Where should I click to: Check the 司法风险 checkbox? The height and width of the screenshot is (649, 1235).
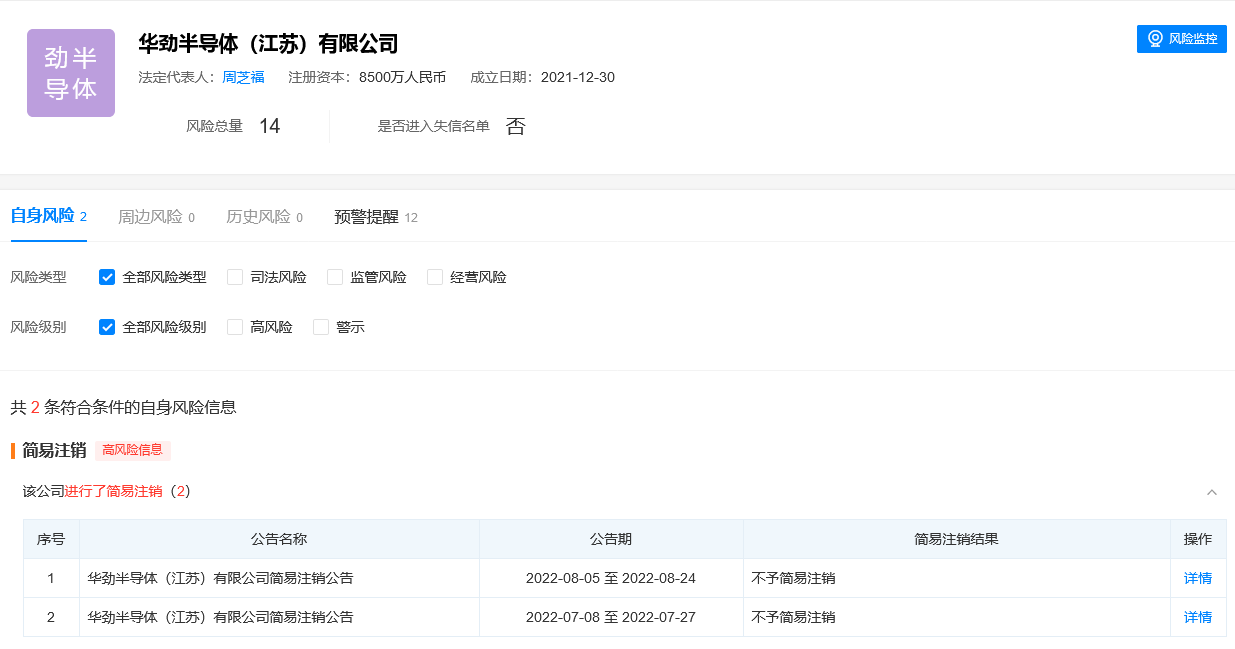(235, 277)
